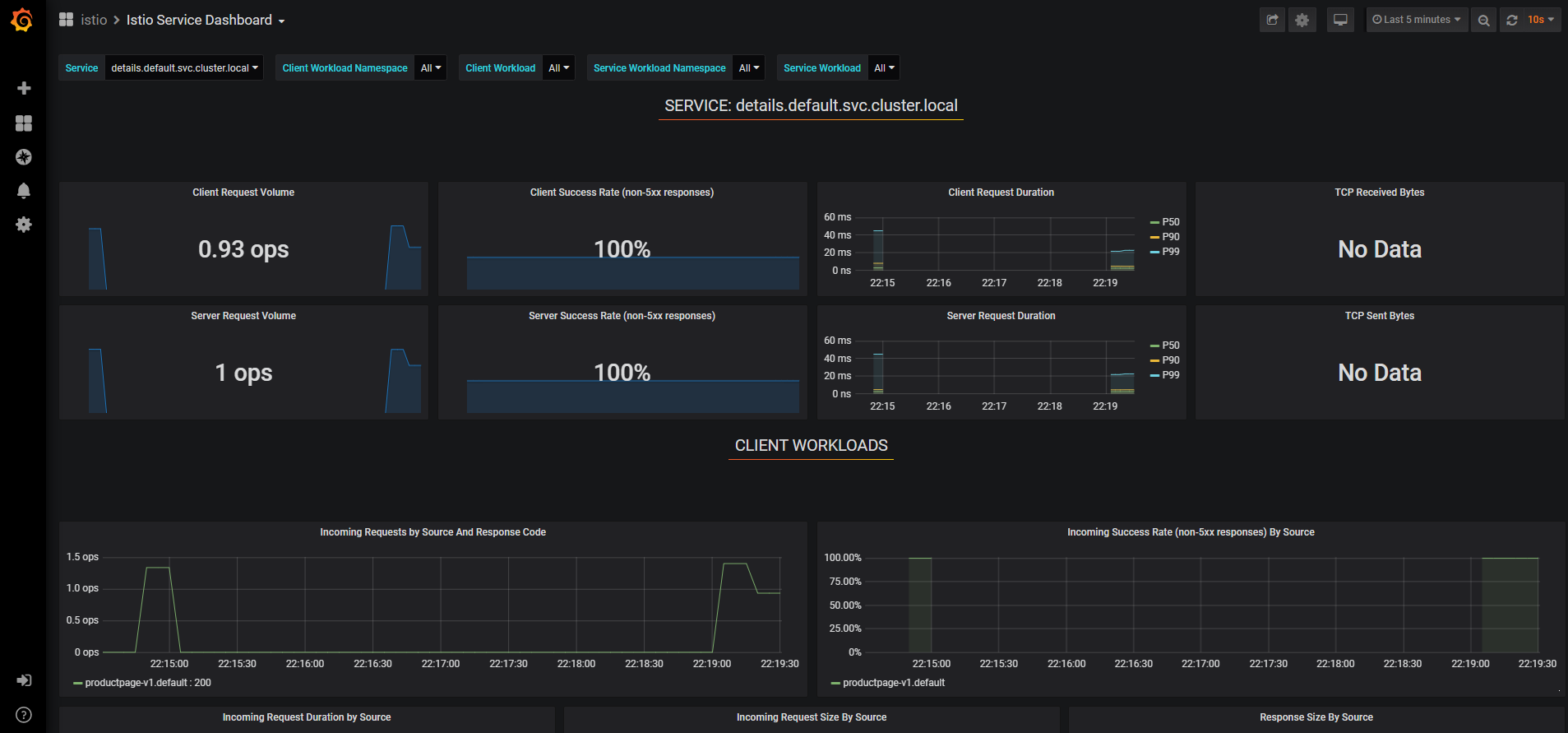The height and width of the screenshot is (733, 1568).
Task: Open dashboard settings gear in top bar
Action: (x=1302, y=20)
